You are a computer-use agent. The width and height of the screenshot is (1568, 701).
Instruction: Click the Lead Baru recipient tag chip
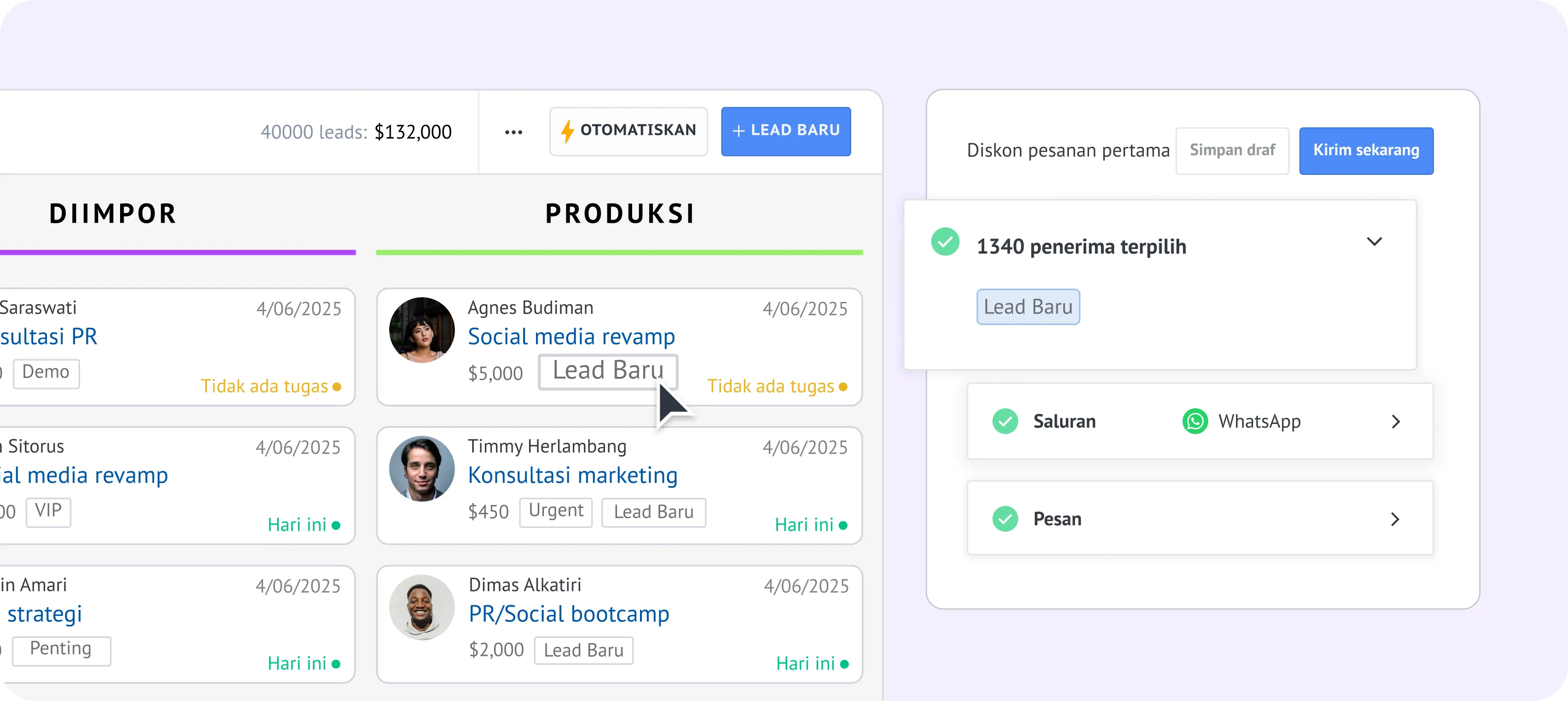tap(1028, 307)
